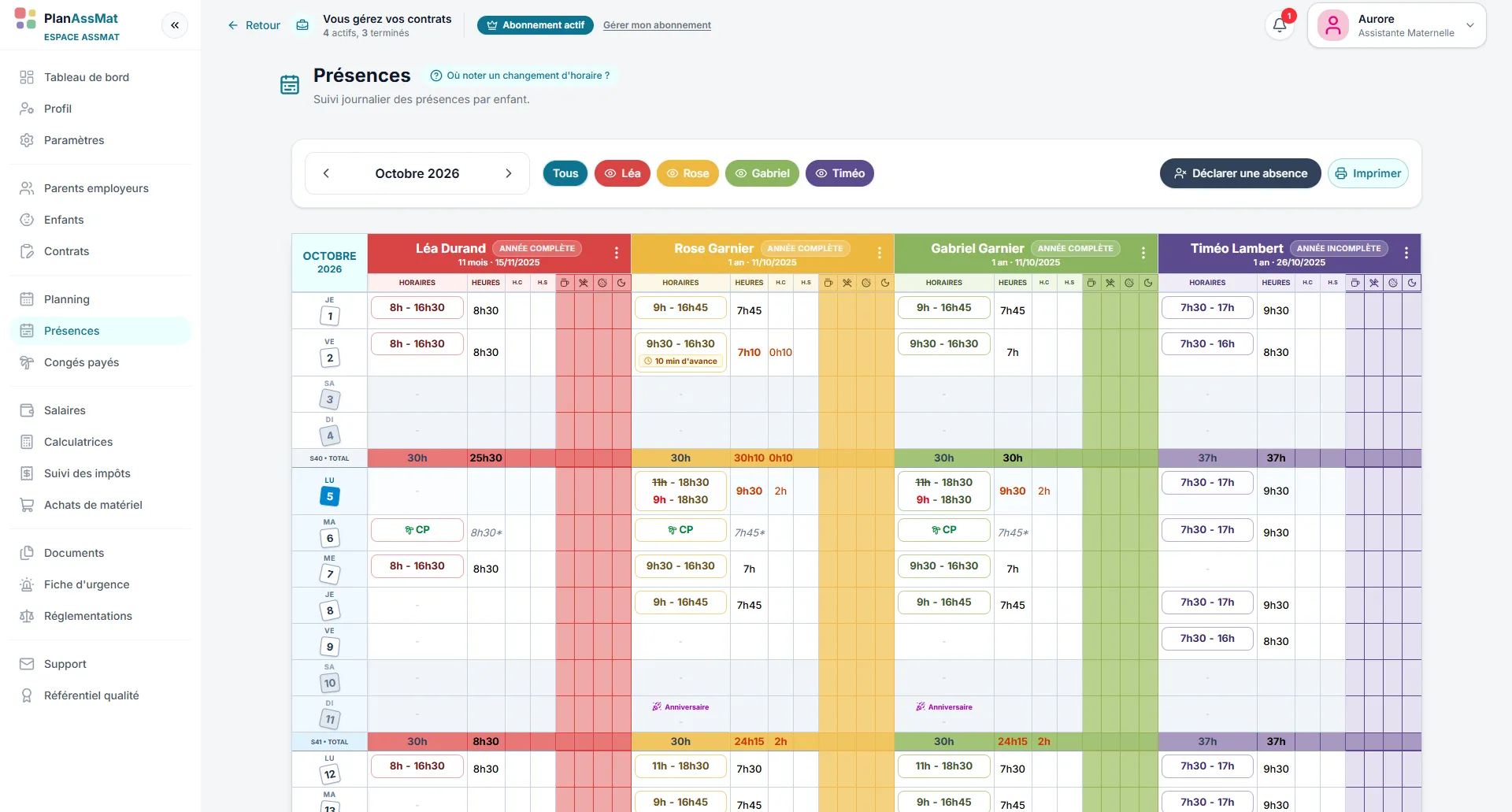The width and height of the screenshot is (1512, 812).
Task: Click the cookie icon in Gabriel's column
Action: click(1129, 283)
